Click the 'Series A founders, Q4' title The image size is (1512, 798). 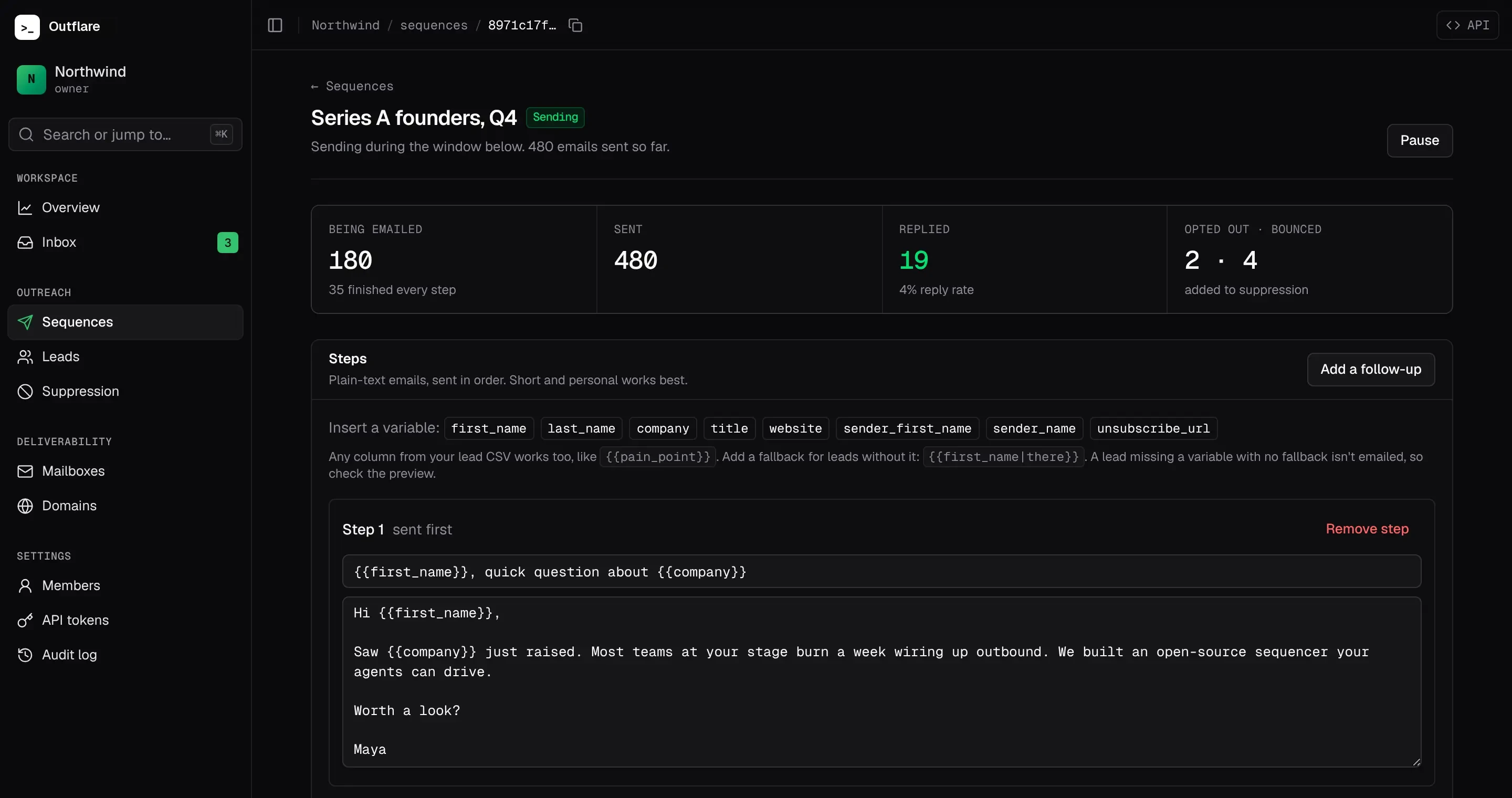[414, 118]
